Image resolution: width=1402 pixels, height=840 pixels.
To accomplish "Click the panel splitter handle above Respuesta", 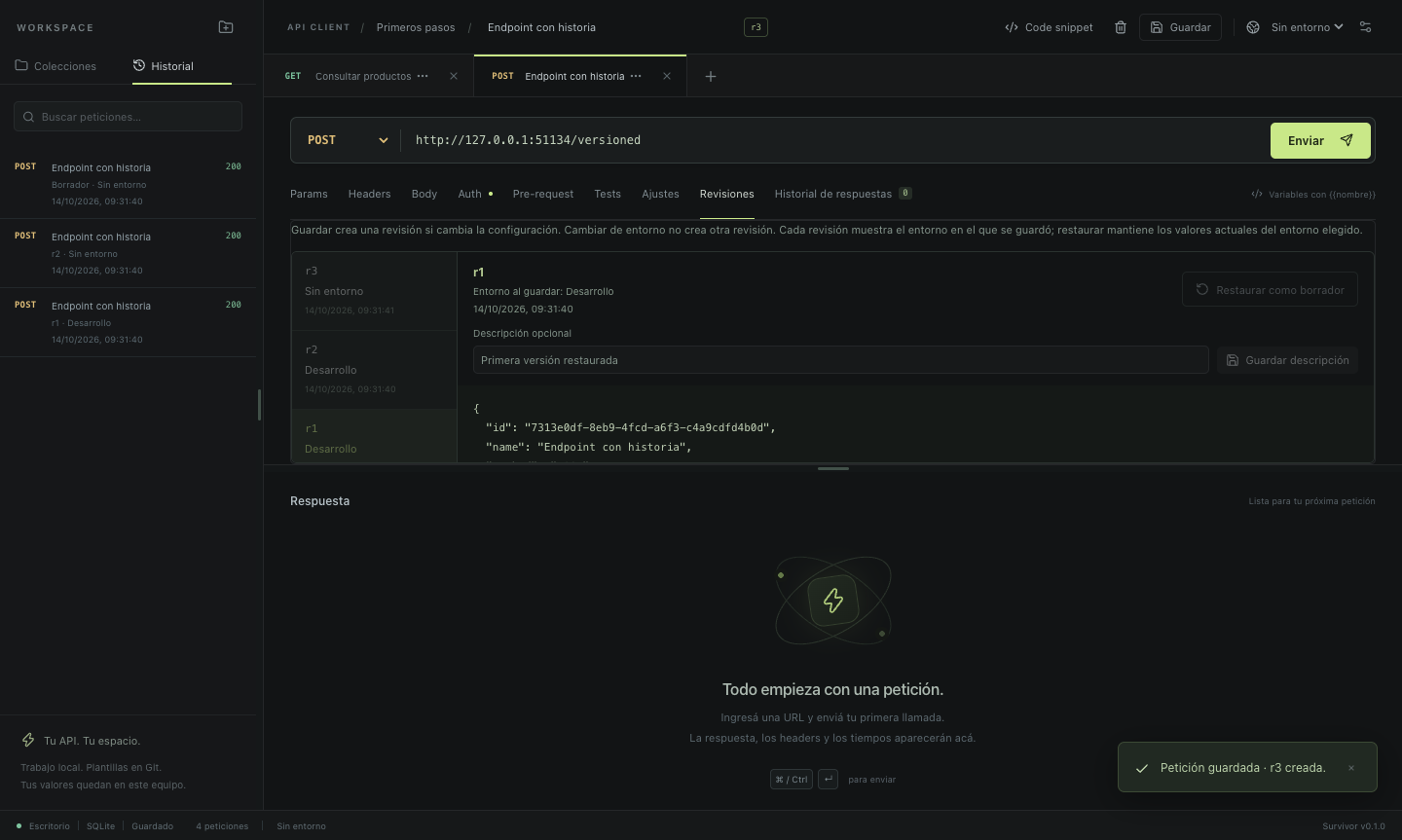I will click(833, 468).
